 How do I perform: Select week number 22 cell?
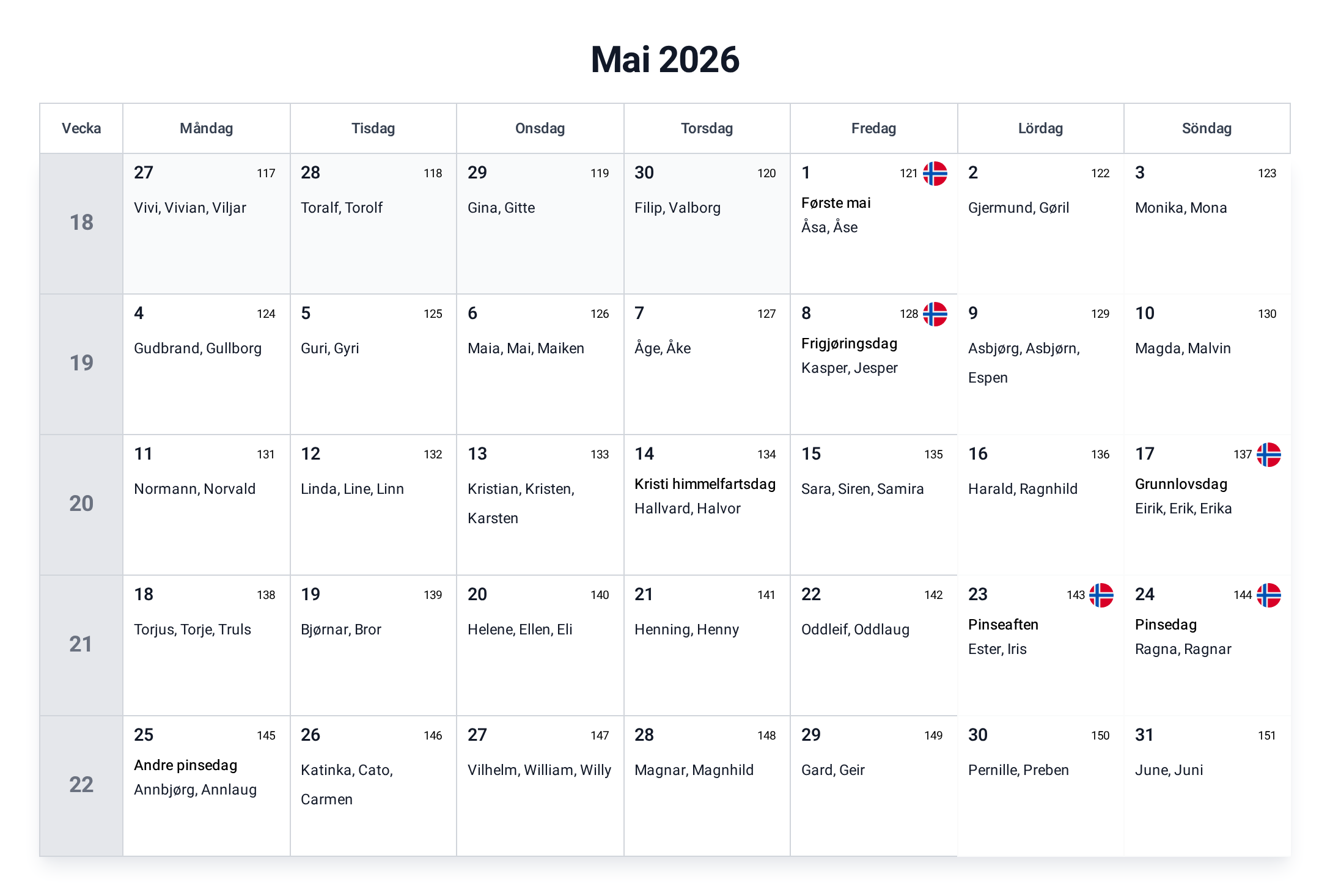click(x=81, y=786)
